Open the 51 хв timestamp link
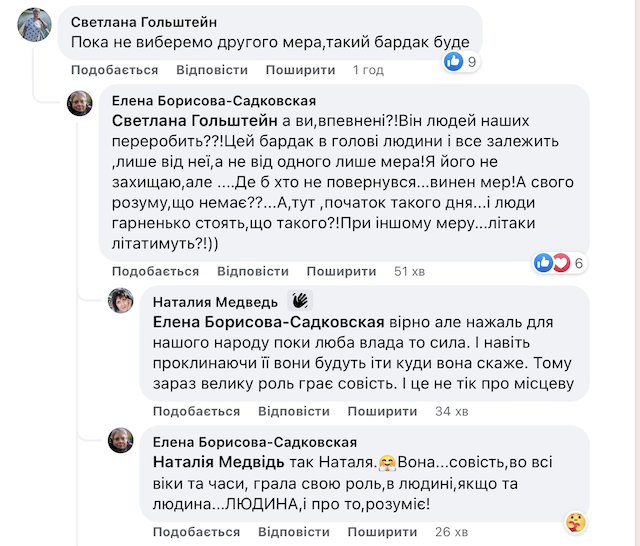This screenshot has height=546, width=640. pos(409,271)
